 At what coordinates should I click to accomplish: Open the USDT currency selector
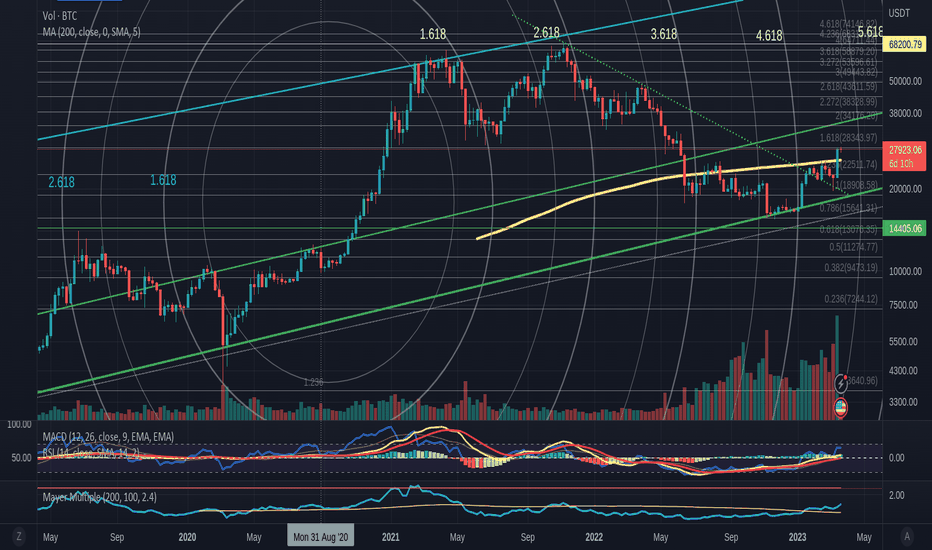click(899, 13)
